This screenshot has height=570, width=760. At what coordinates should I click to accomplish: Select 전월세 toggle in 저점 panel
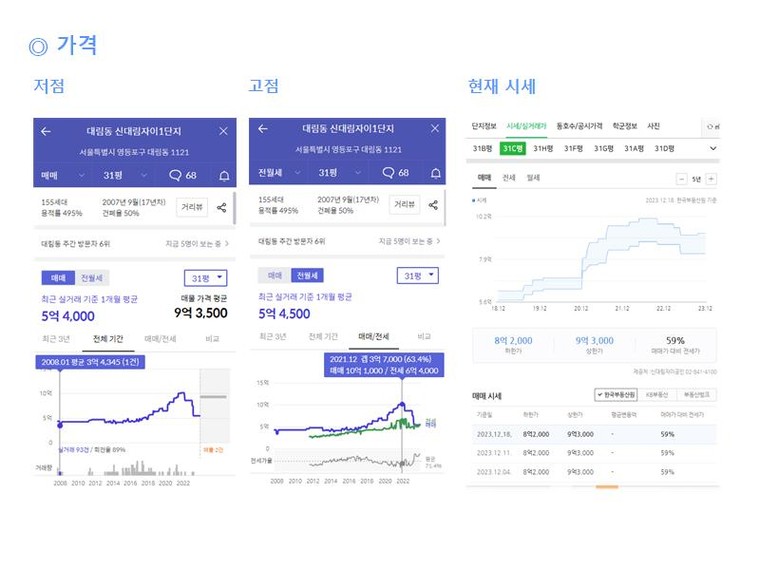coord(92,278)
